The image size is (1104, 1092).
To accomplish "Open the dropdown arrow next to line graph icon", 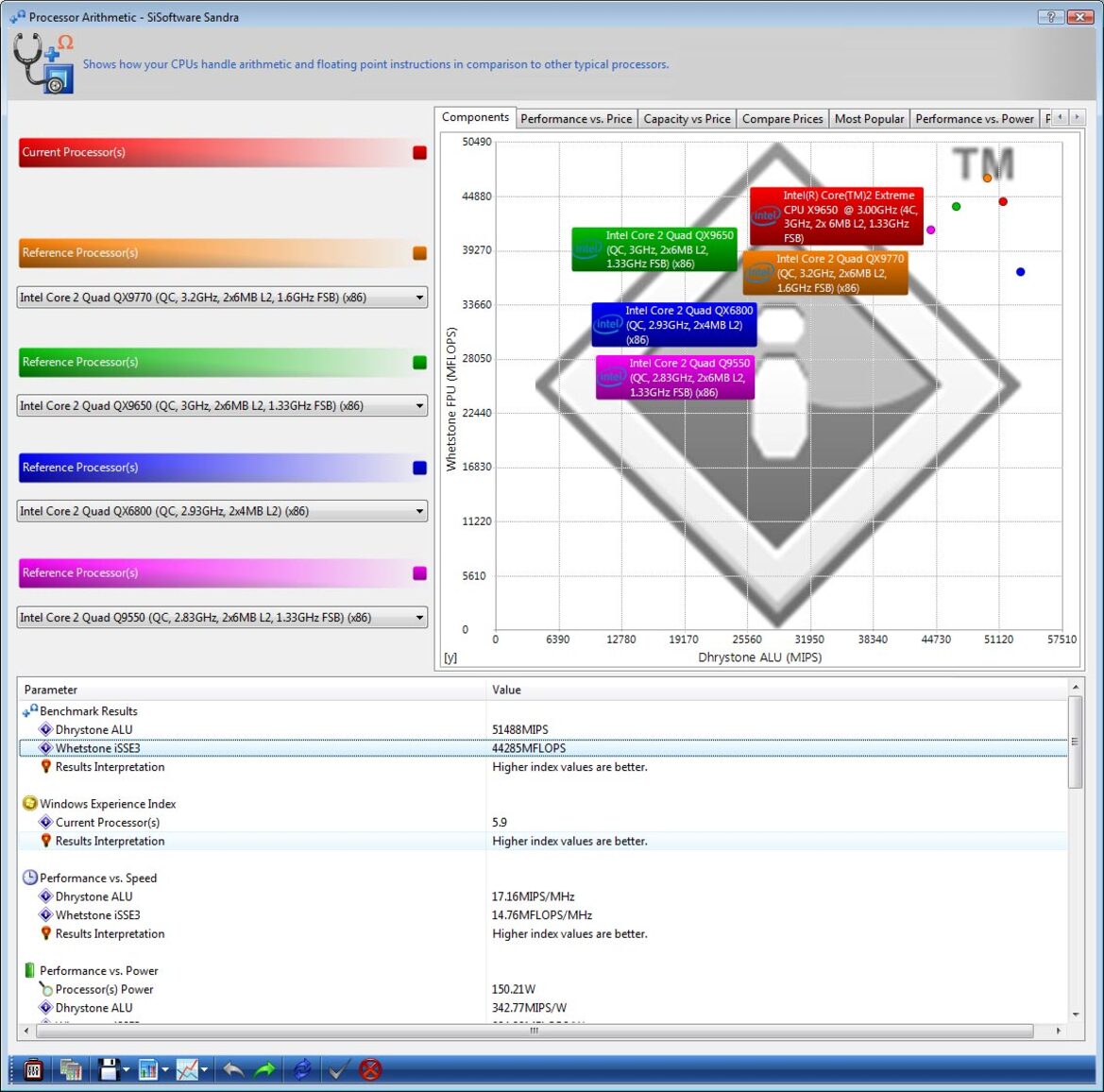I will (204, 1070).
